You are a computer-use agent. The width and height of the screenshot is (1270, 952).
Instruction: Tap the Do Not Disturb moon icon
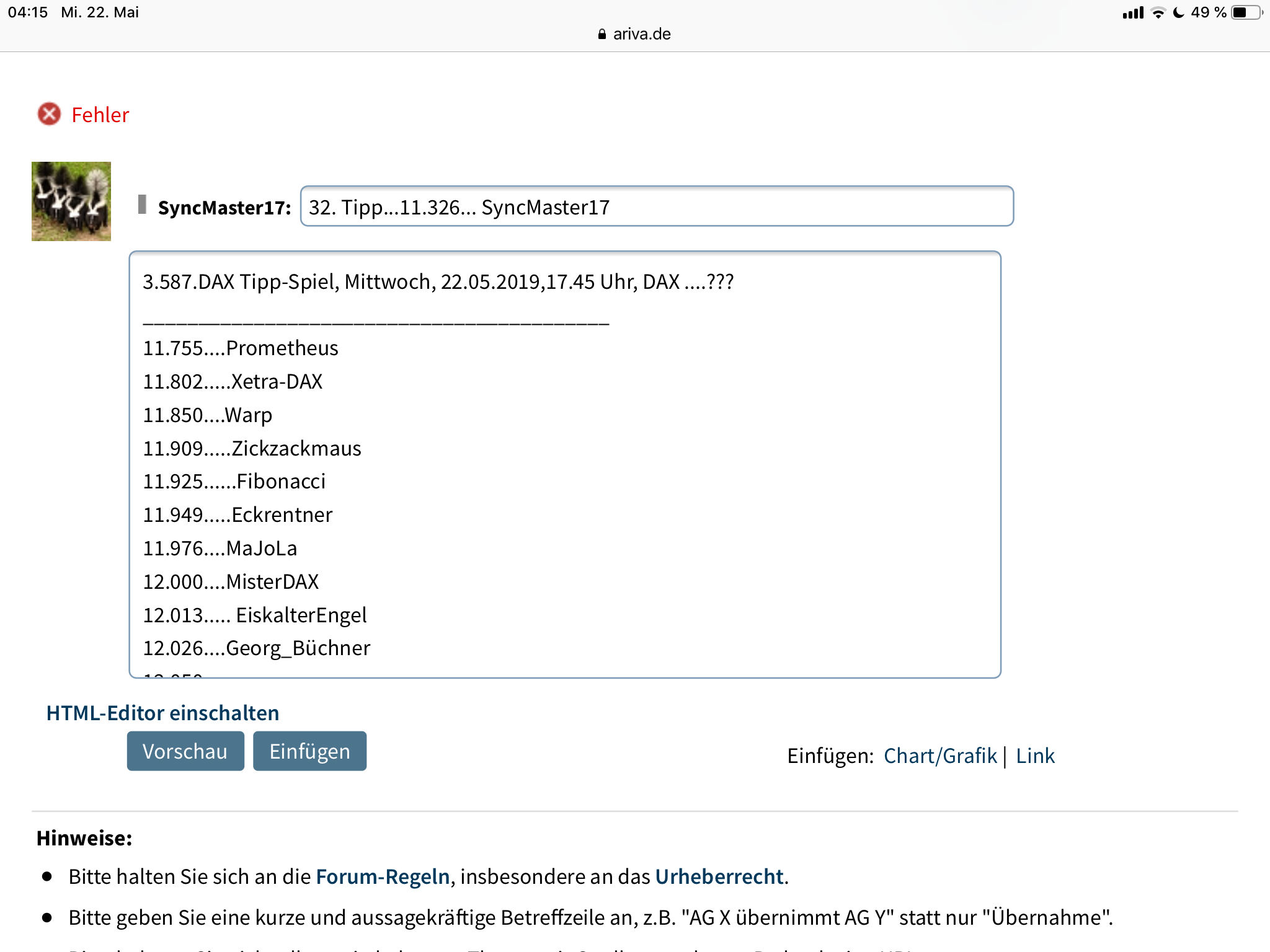(x=1179, y=12)
